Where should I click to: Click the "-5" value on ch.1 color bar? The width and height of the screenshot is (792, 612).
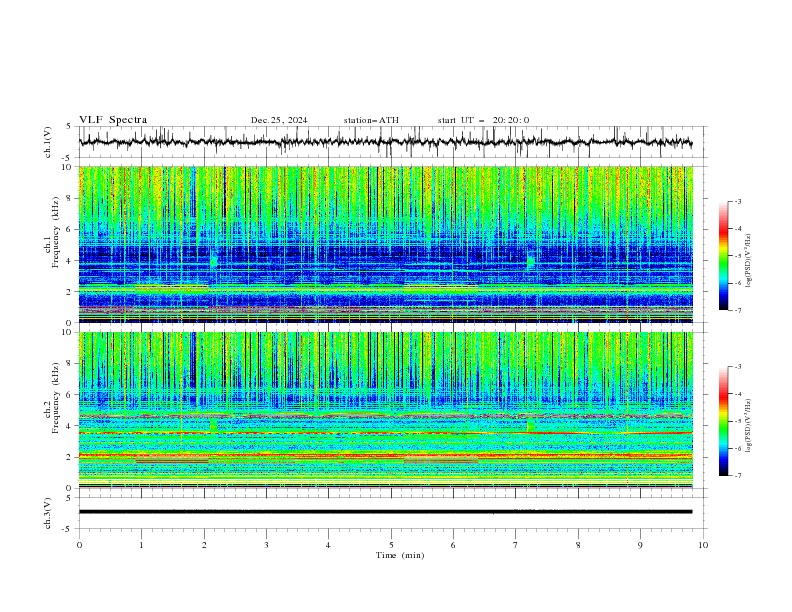click(x=737, y=256)
